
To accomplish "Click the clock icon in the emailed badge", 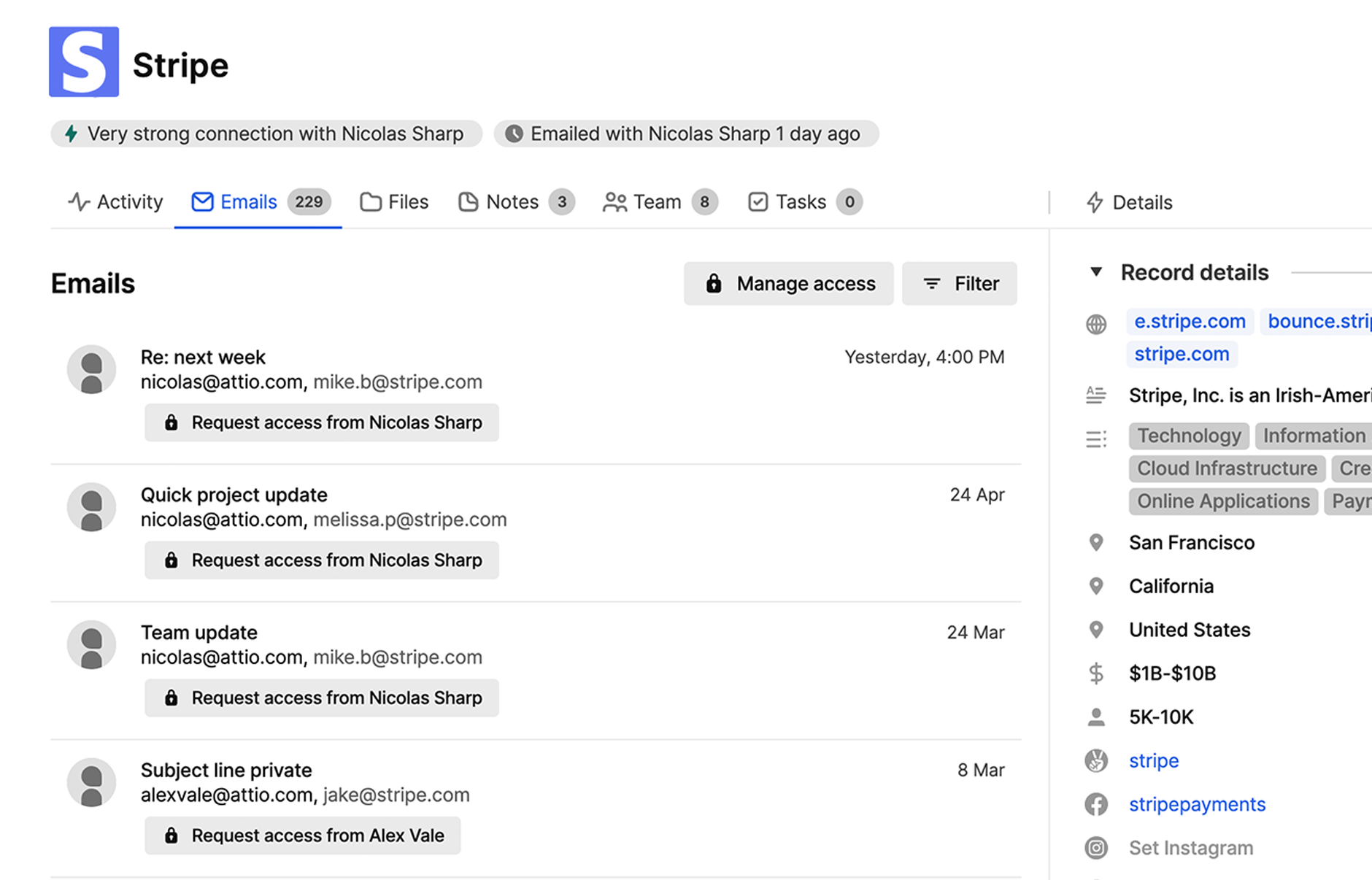I will [514, 134].
